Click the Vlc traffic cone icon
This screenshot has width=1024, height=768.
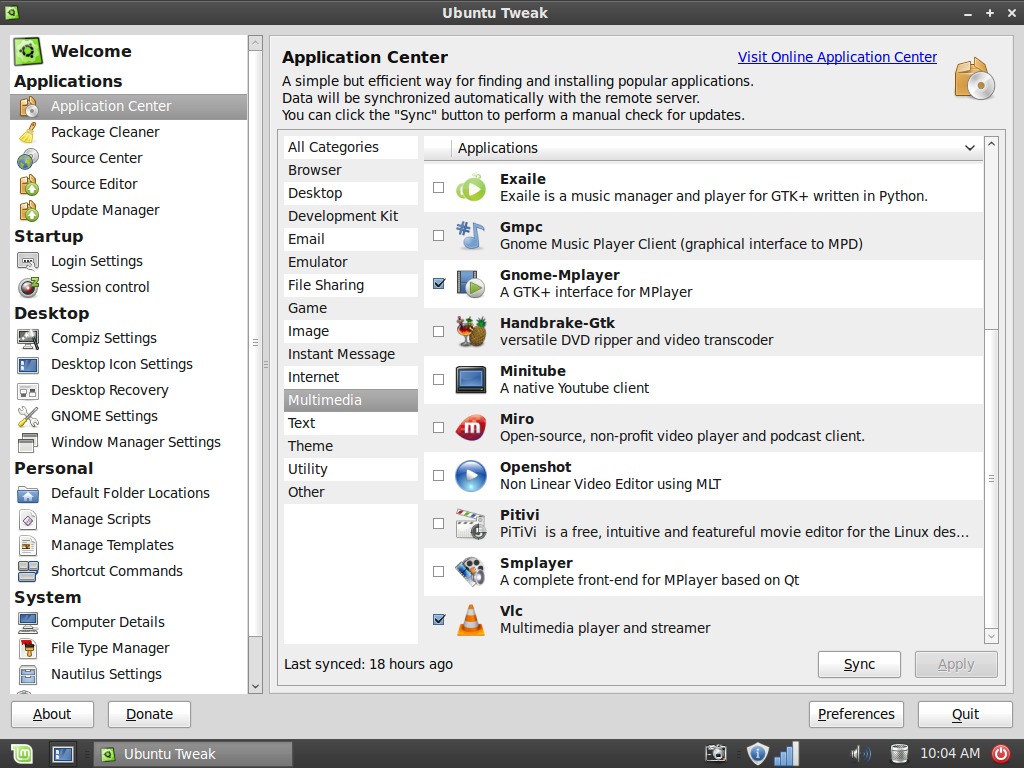tap(471, 620)
